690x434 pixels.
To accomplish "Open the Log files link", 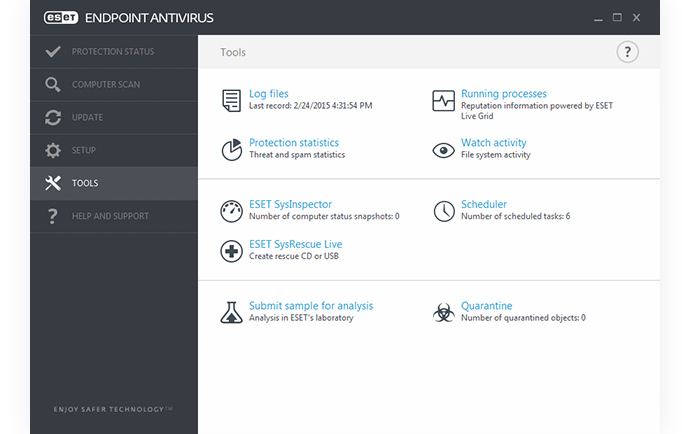I will click(268, 94).
